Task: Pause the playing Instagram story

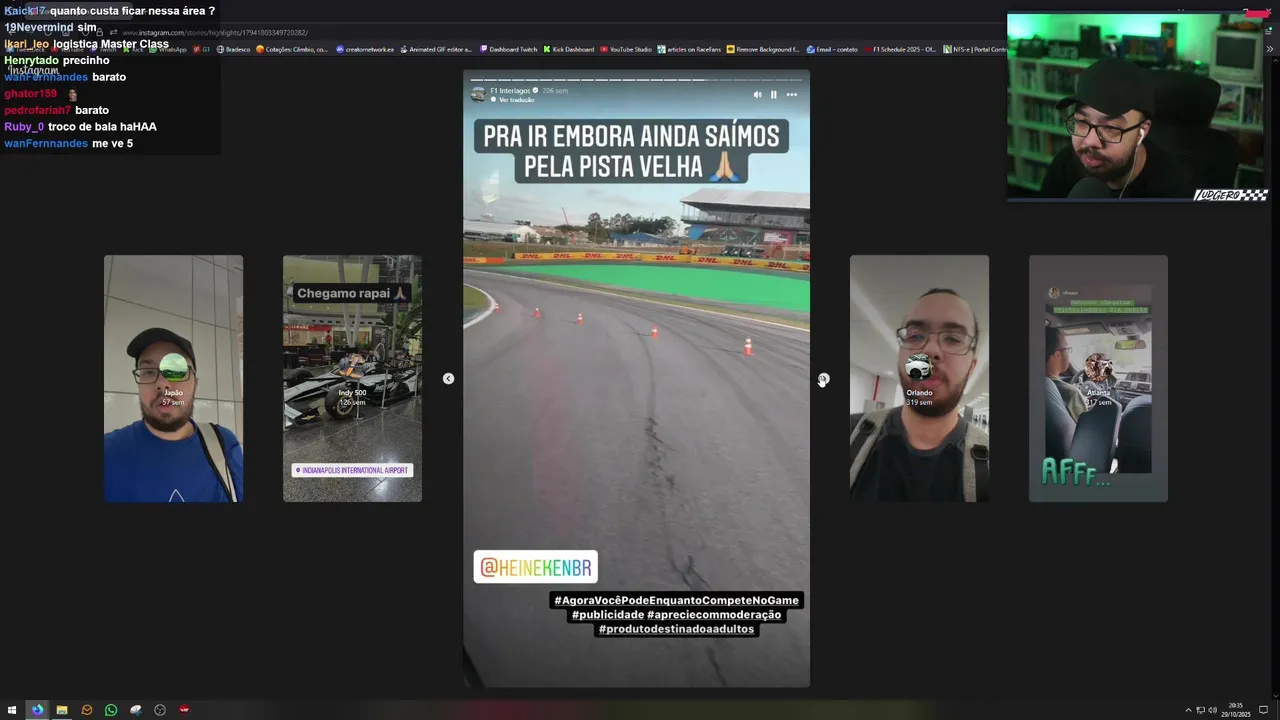Action: coord(773,95)
